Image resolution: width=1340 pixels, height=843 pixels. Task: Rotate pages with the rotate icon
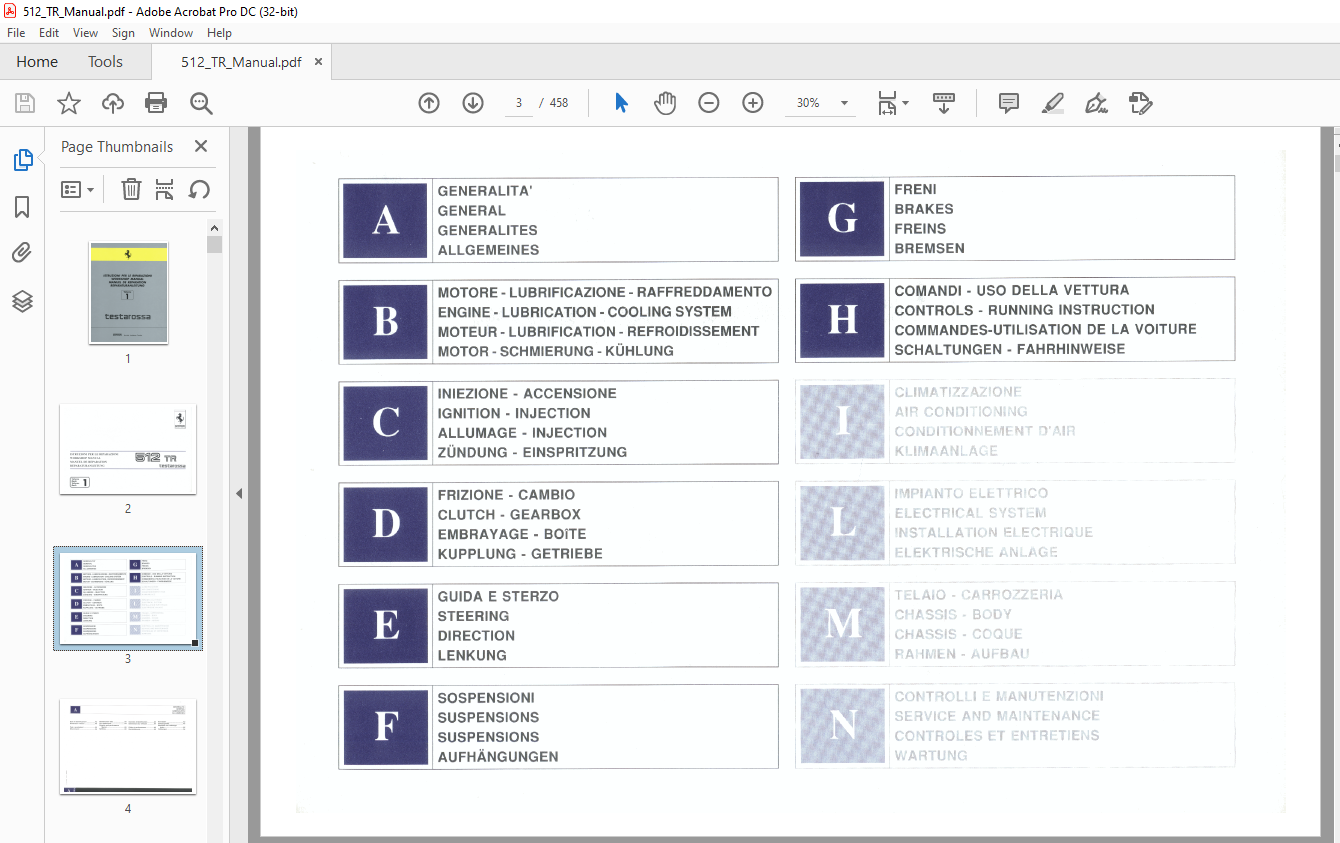coord(199,189)
